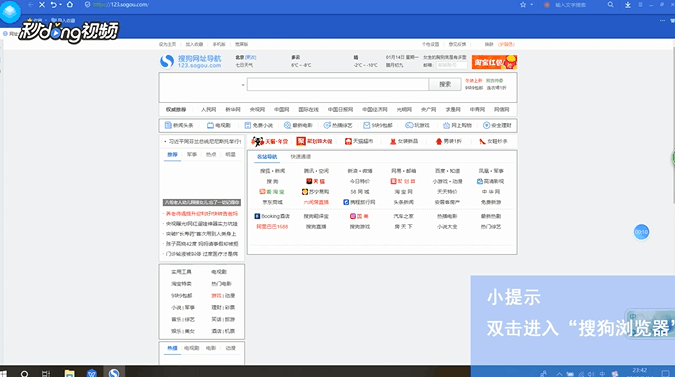
Task: Click in the main search input field
Action: pos(338,84)
